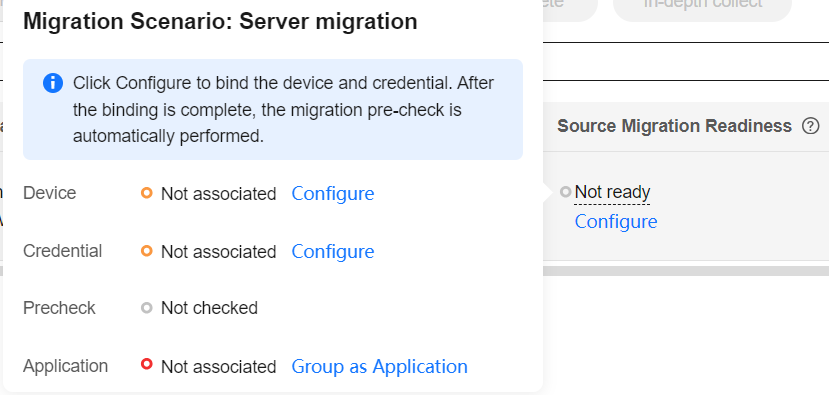Click the Device row's Not associated text
Screen dimensions: 829x395
point(218,194)
